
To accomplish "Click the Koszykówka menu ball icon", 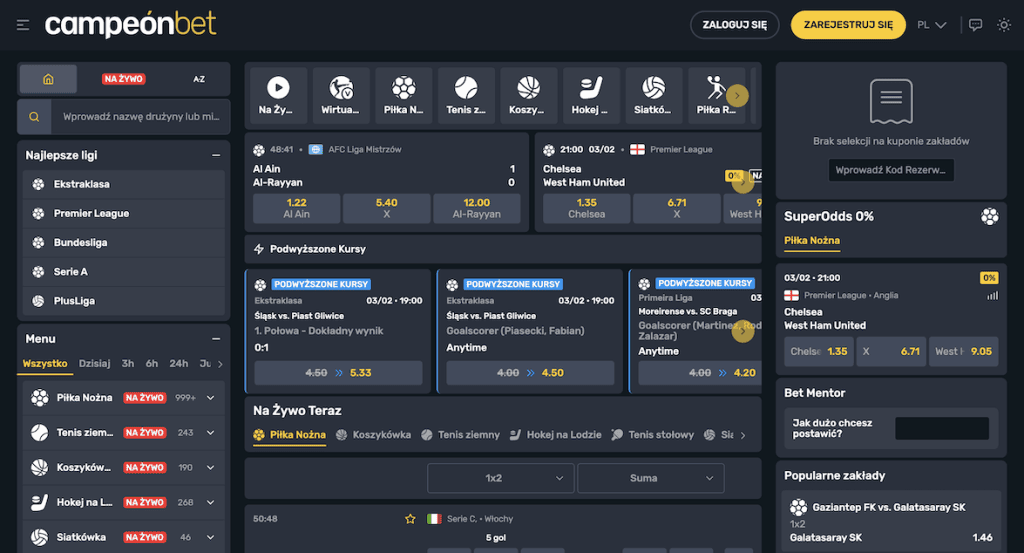I will click(x=40, y=467).
